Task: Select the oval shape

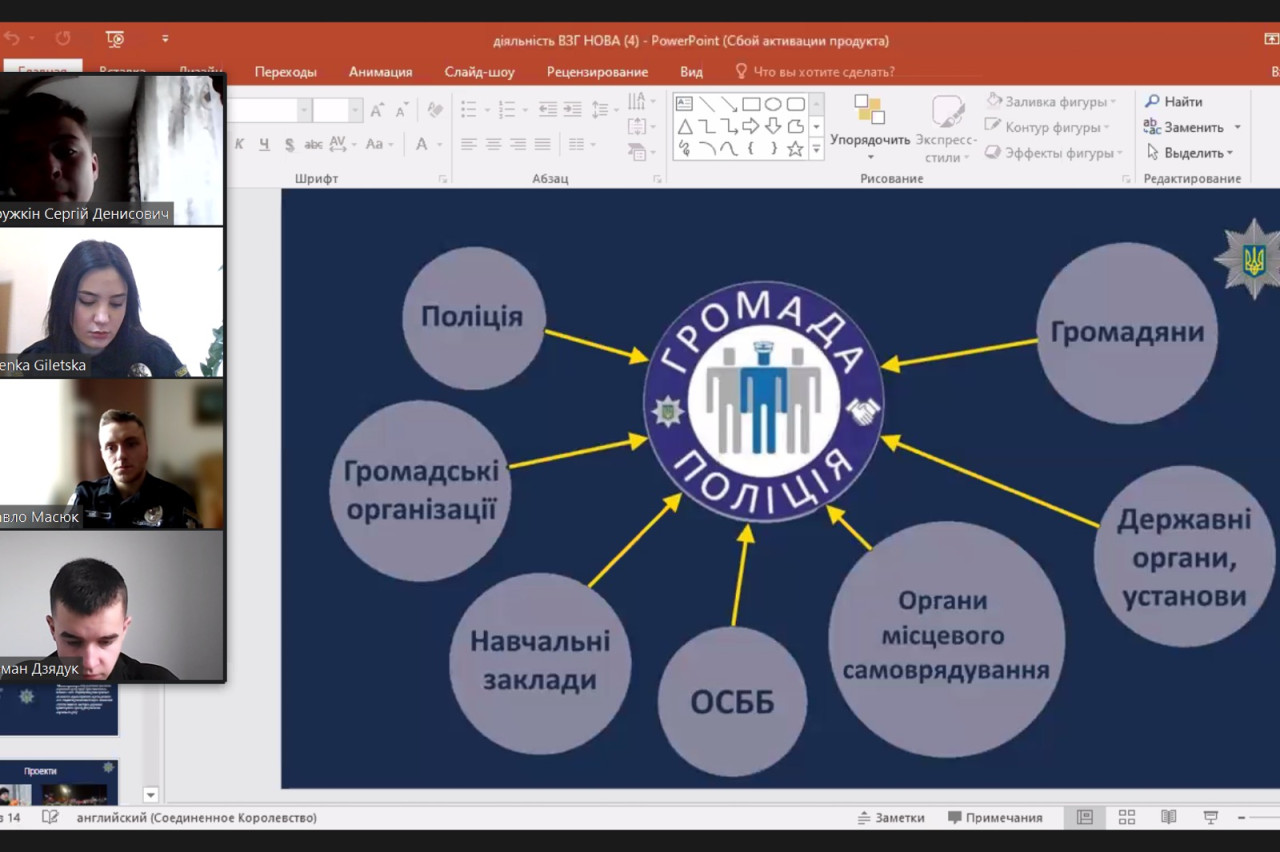Action: [773, 104]
